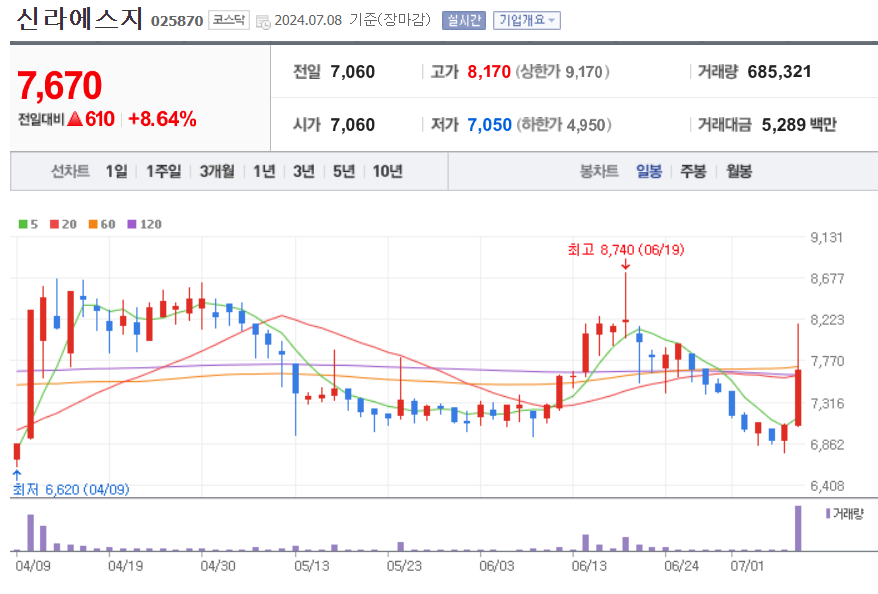The width and height of the screenshot is (878, 594).
Task: Click the 04/30 date axis label
Action: pyautogui.click(x=218, y=566)
